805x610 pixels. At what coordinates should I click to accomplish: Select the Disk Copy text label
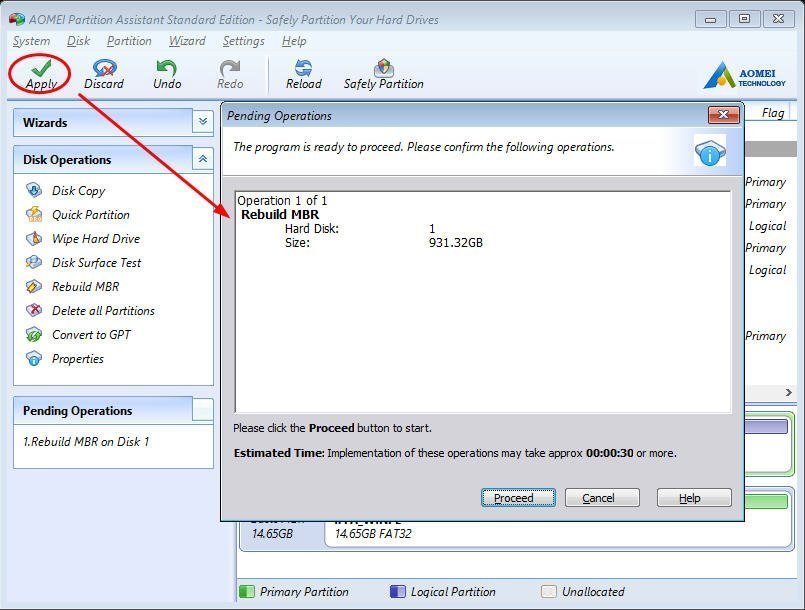click(79, 190)
